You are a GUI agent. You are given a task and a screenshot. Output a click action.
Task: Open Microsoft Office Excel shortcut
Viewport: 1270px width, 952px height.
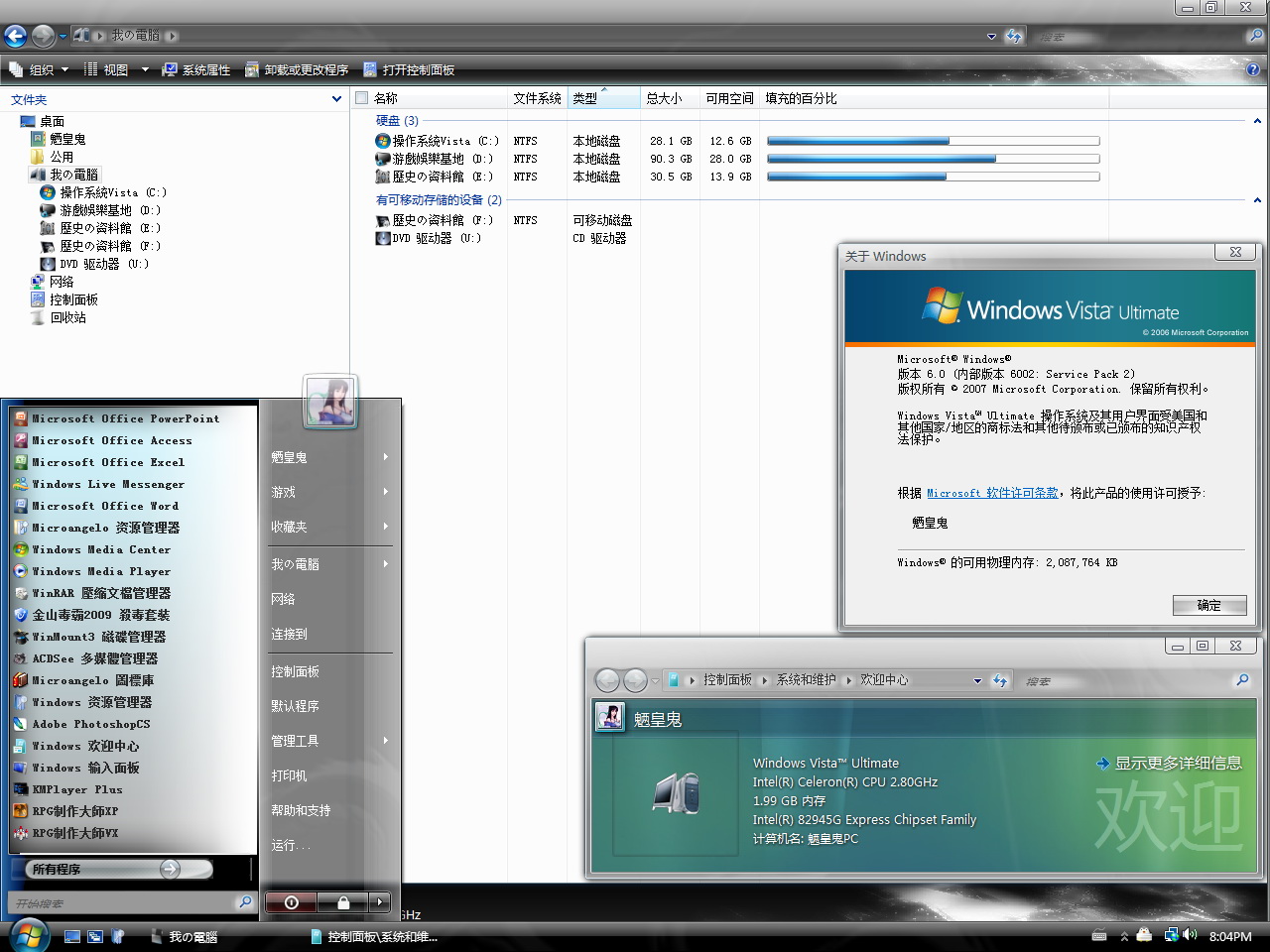click(x=99, y=462)
